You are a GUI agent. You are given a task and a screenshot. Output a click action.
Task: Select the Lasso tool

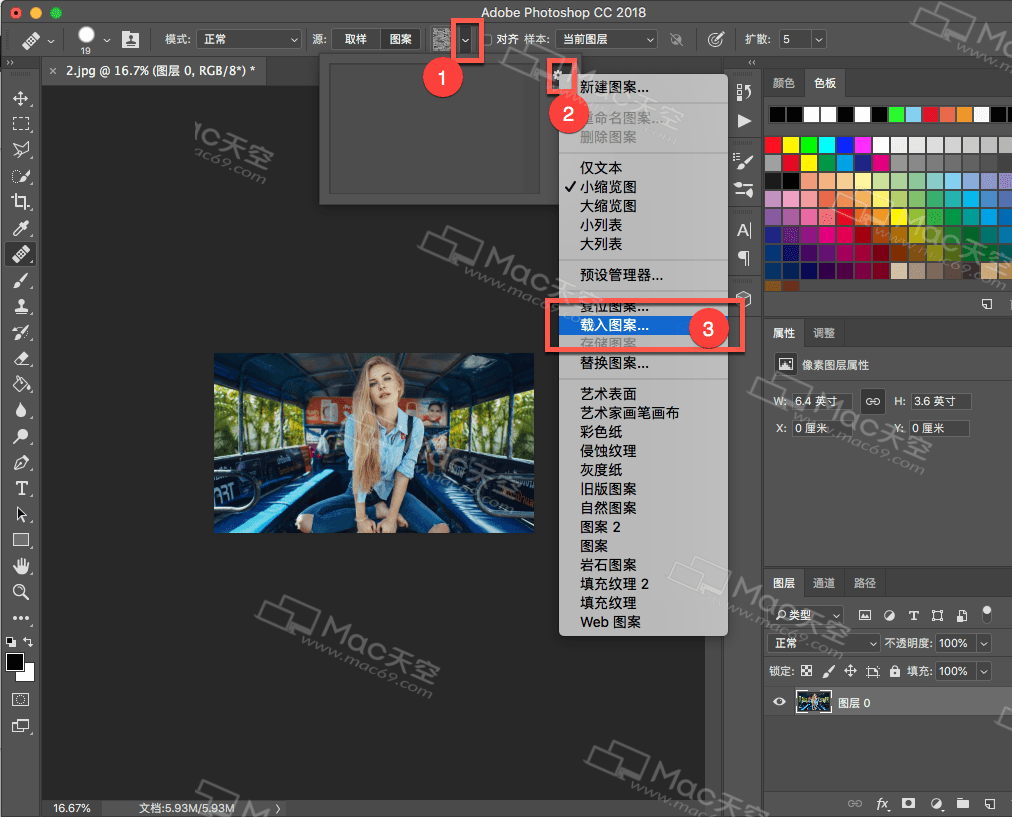coord(20,150)
